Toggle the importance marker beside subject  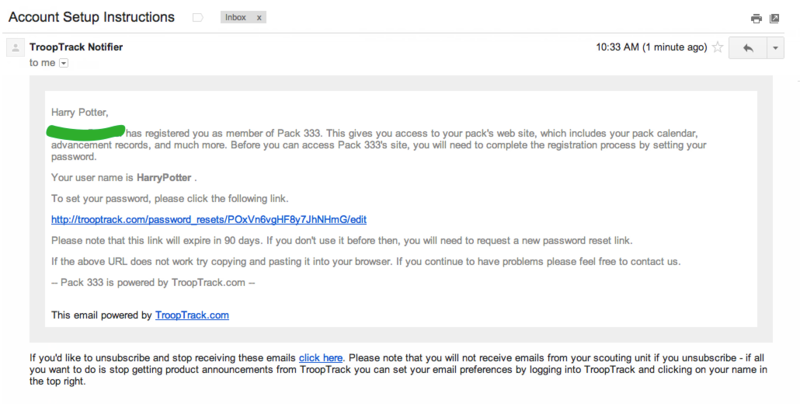coord(197,18)
